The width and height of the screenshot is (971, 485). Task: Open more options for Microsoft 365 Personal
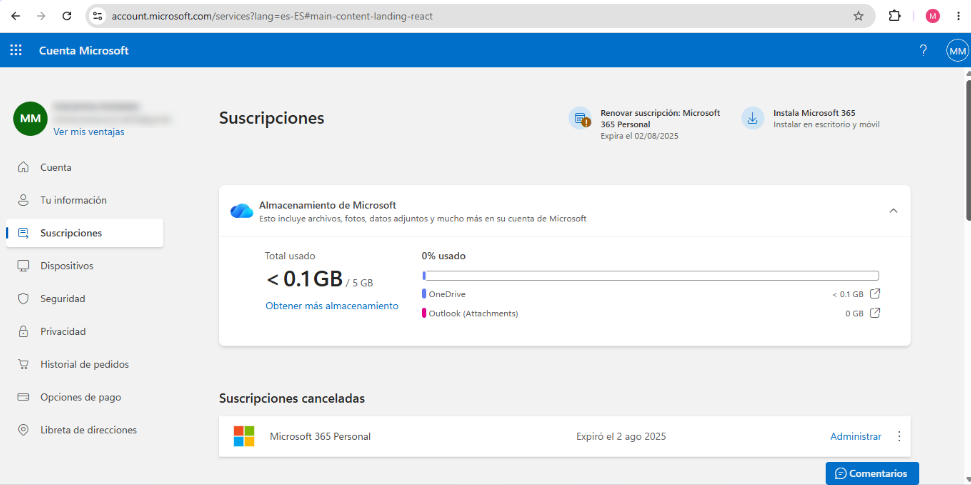pos(899,436)
